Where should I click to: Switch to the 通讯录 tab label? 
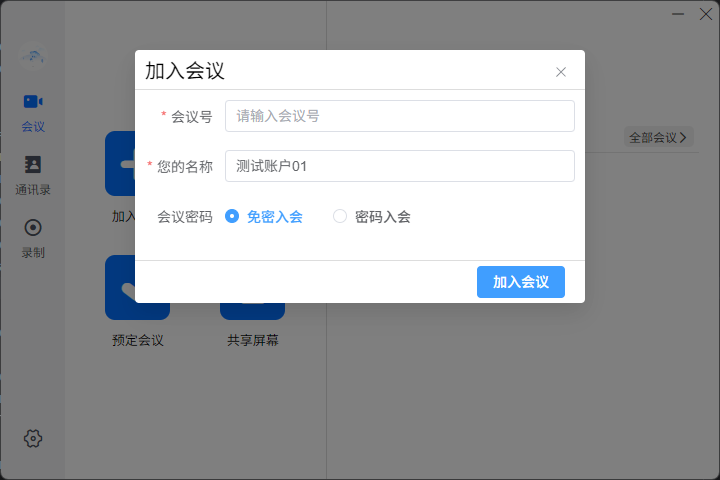(33, 189)
